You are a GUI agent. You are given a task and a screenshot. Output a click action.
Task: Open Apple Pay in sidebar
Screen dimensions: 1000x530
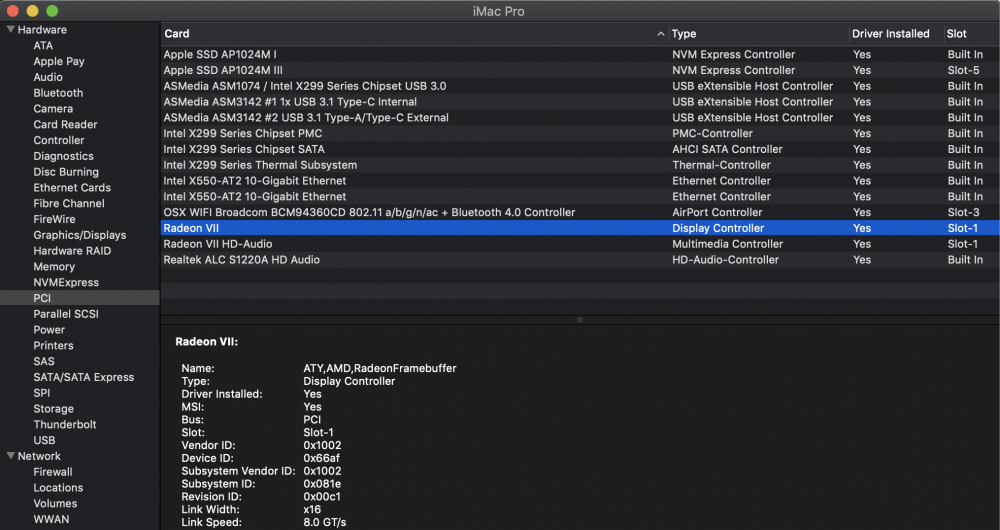tap(59, 61)
